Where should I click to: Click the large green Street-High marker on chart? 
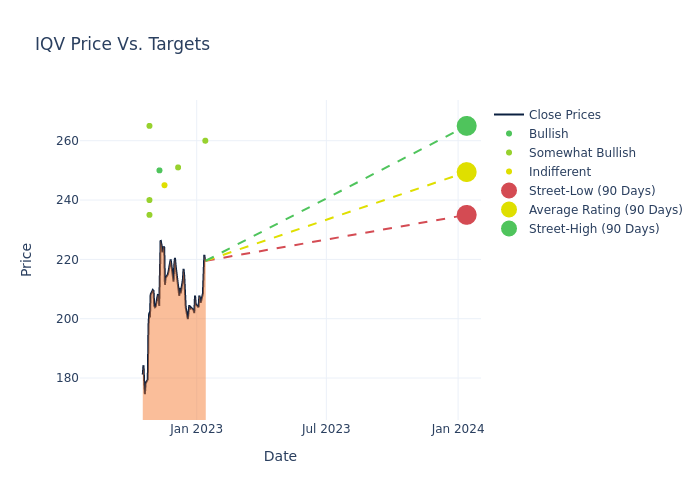(466, 126)
